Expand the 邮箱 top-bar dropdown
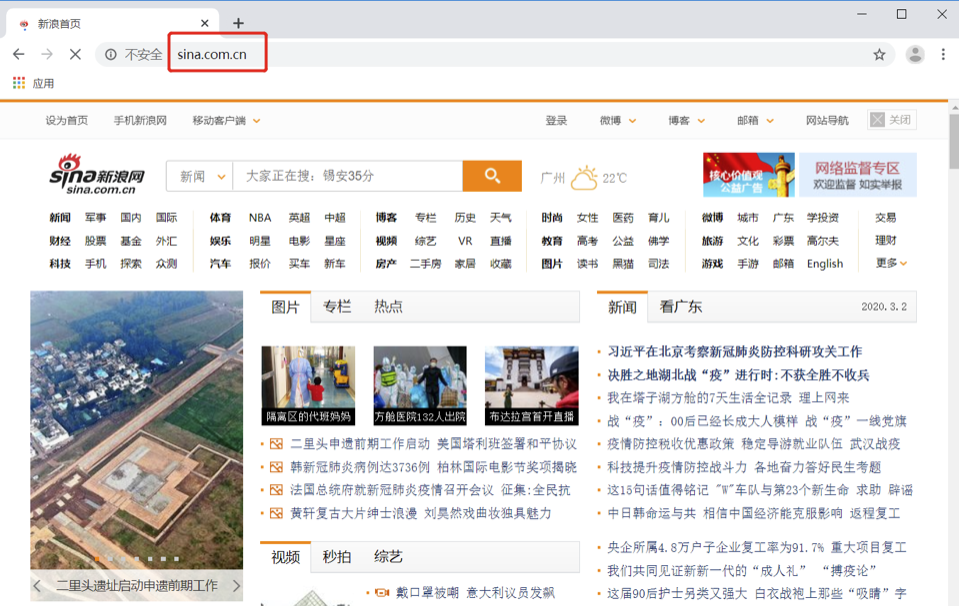 [770, 120]
